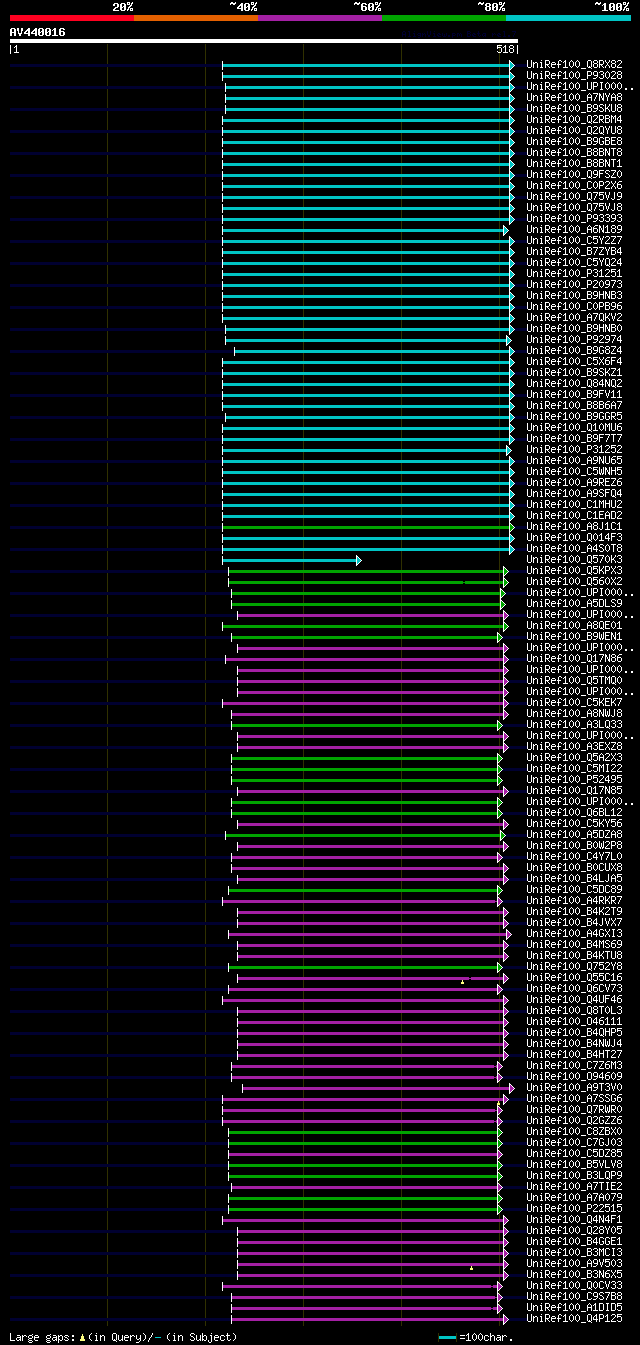
Task: Select hit label UniRef100_A6N189
Action: [574, 229]
